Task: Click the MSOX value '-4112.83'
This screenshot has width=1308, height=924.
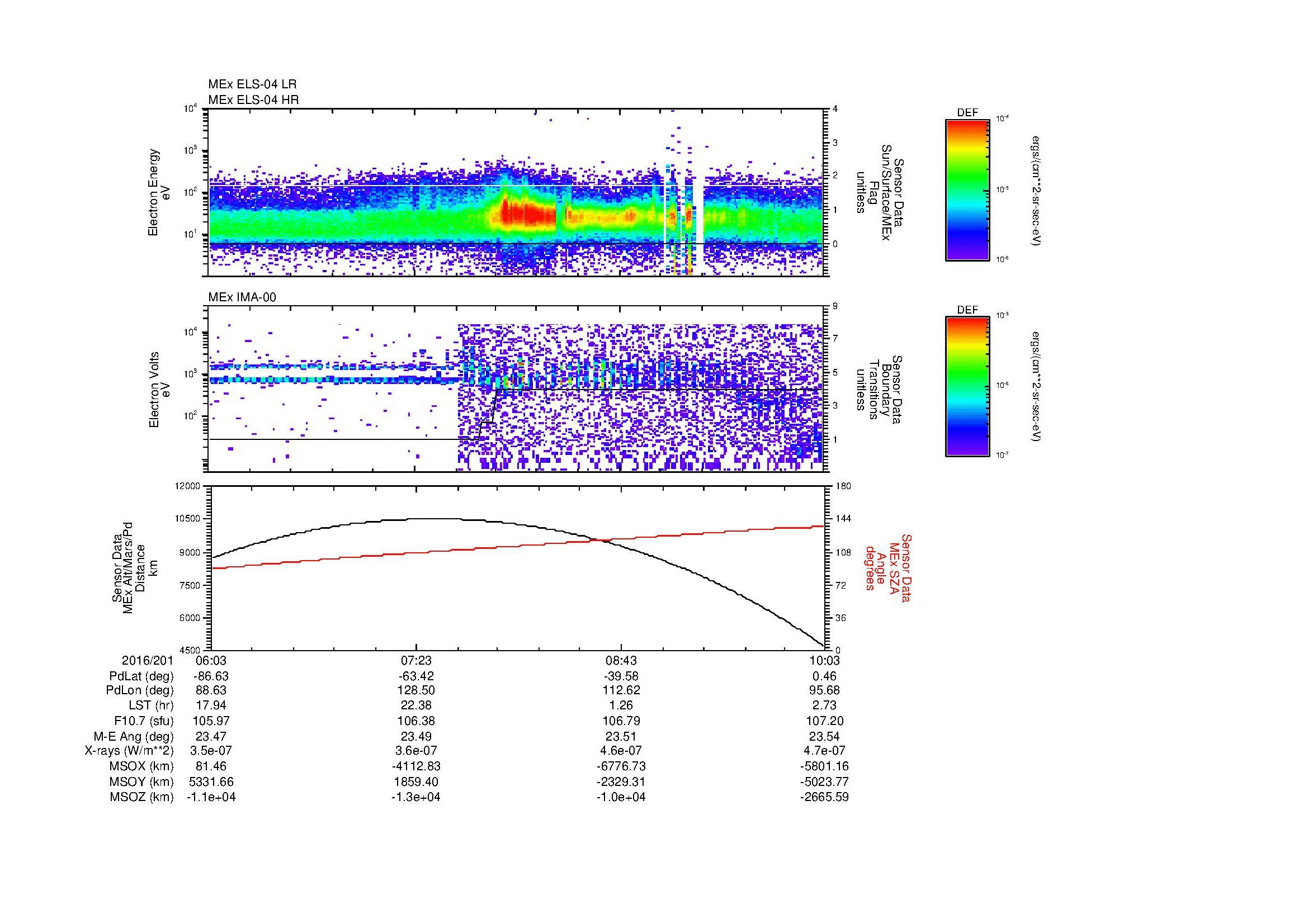Action: pyautogui.click(x=416, y=766)
